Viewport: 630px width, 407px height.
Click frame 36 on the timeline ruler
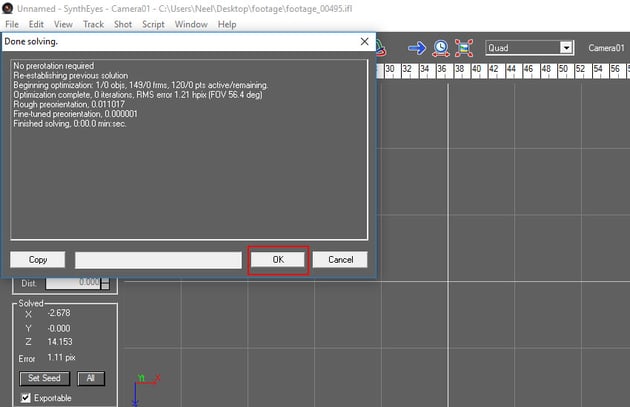tap(442, 69)
